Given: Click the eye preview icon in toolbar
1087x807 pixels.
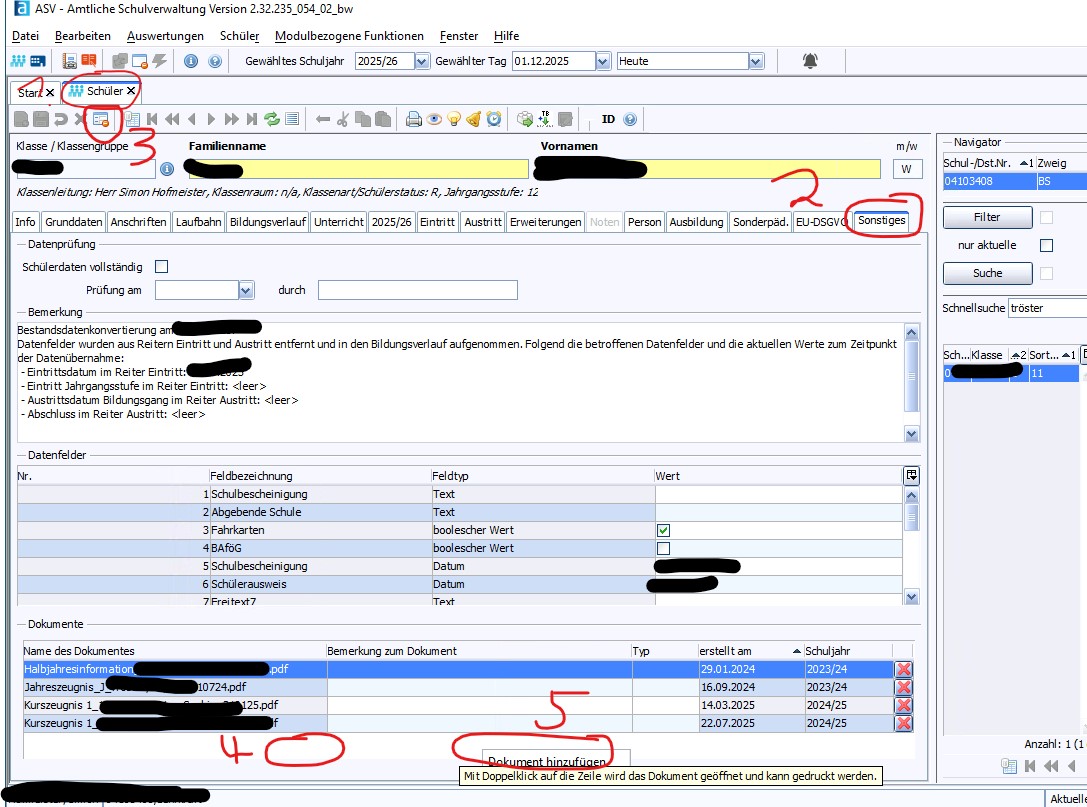Looking at the screenshot, I should point(434,119).
